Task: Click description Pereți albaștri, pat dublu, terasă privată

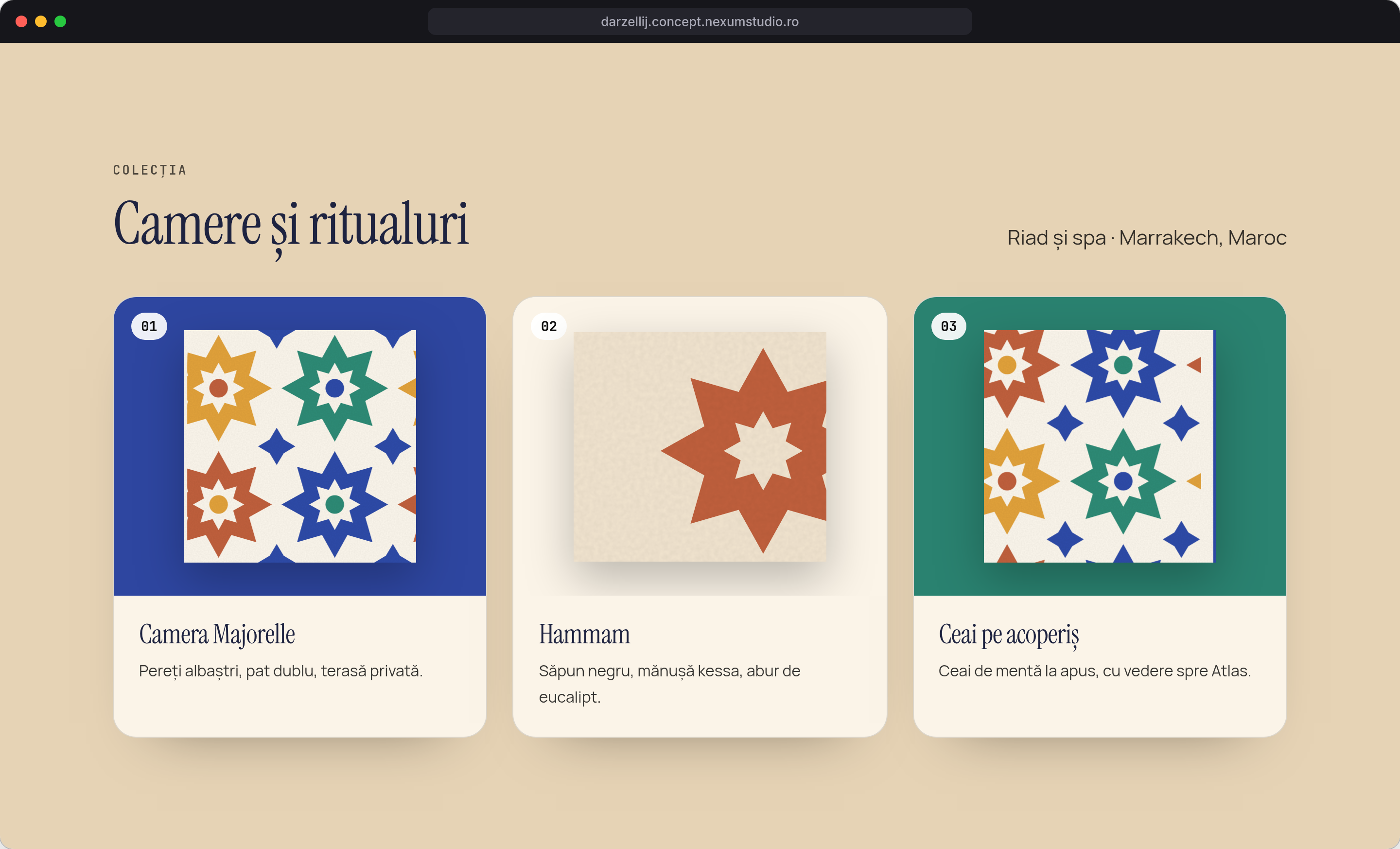Action: (x=280, y=671)
